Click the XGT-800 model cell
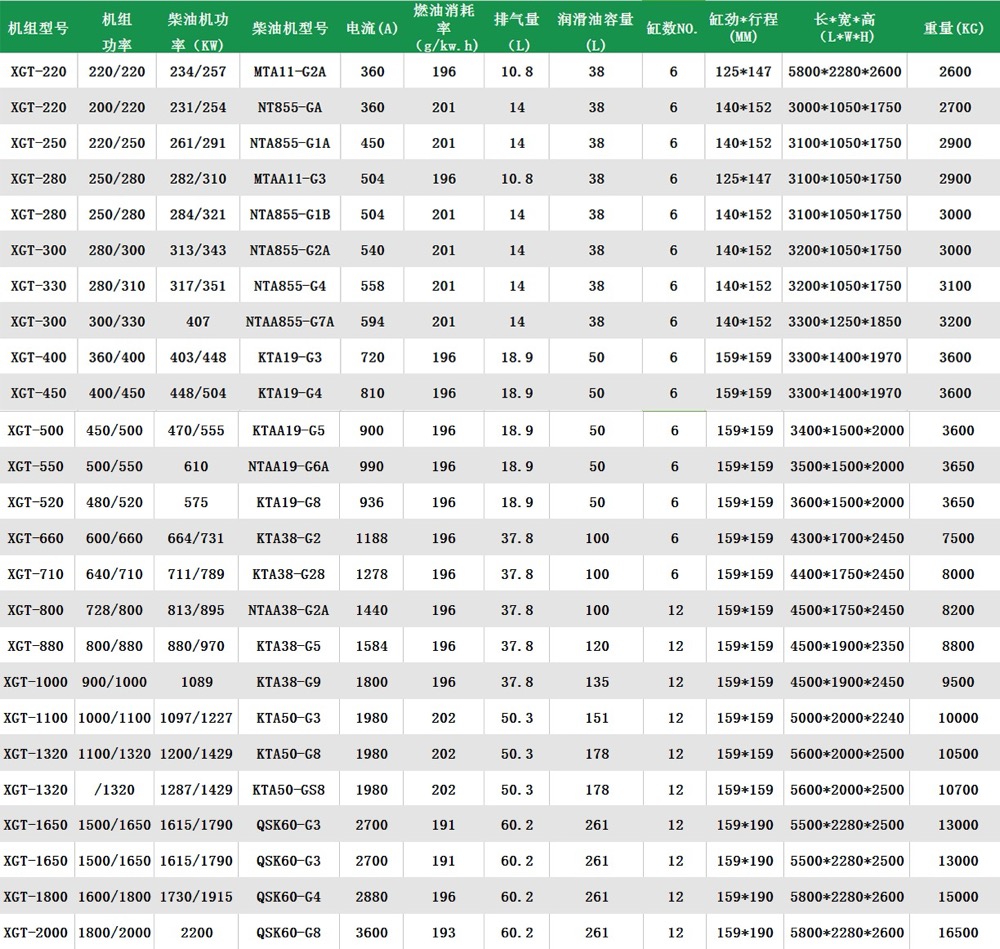This screenshot has width=1000, height=949. pyautogui.click(x=36, y=610)
